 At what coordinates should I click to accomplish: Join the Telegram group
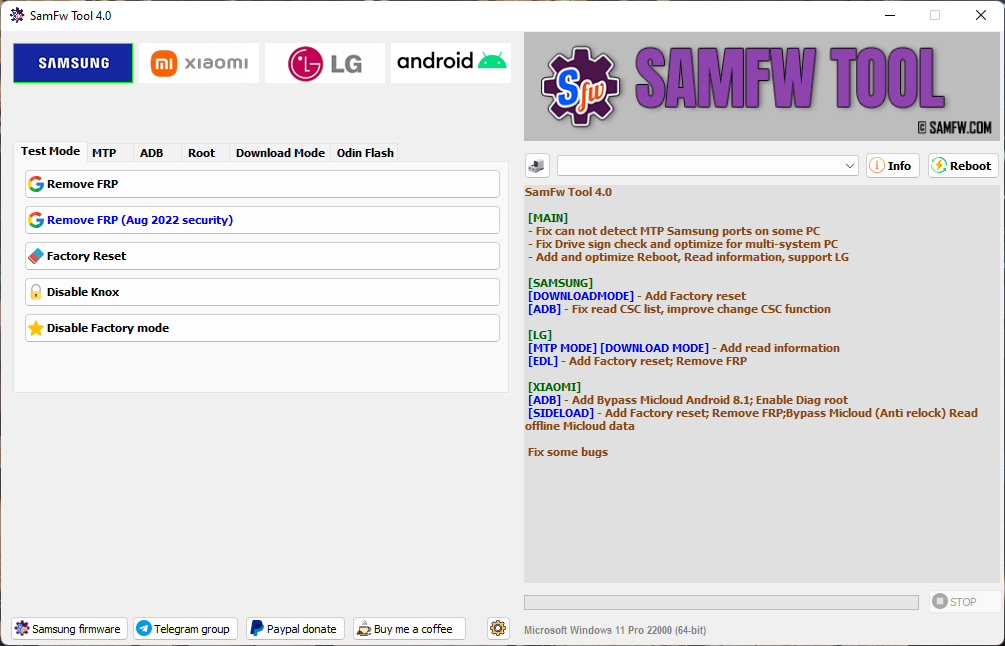point(185,629)
